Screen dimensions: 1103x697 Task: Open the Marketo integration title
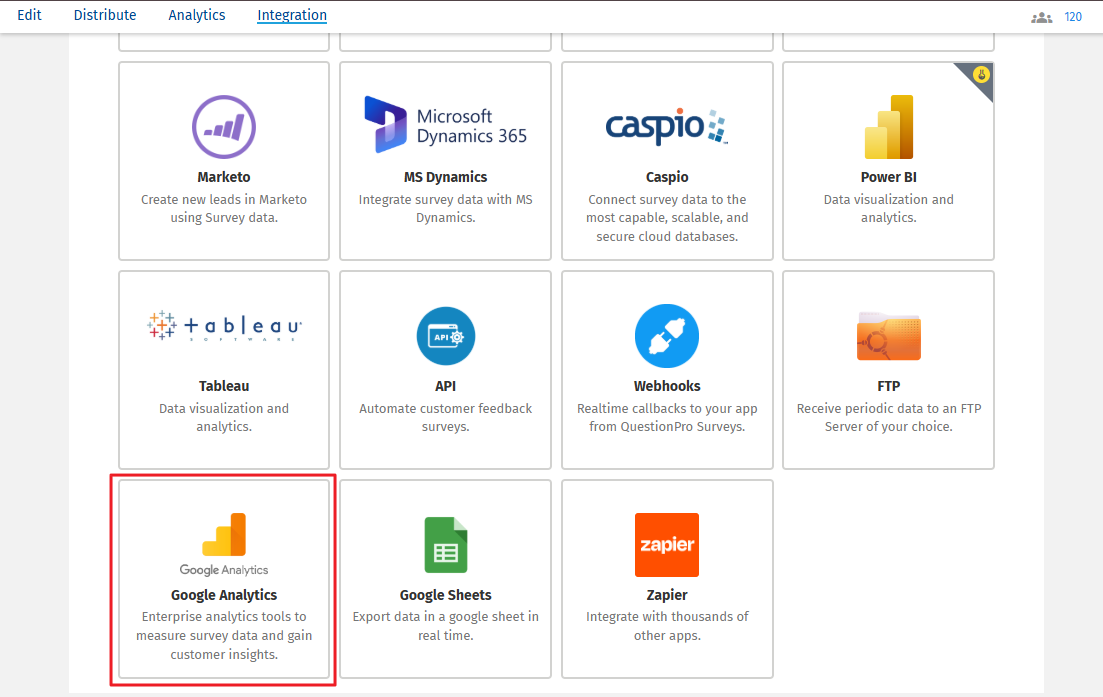coord(224,177)
